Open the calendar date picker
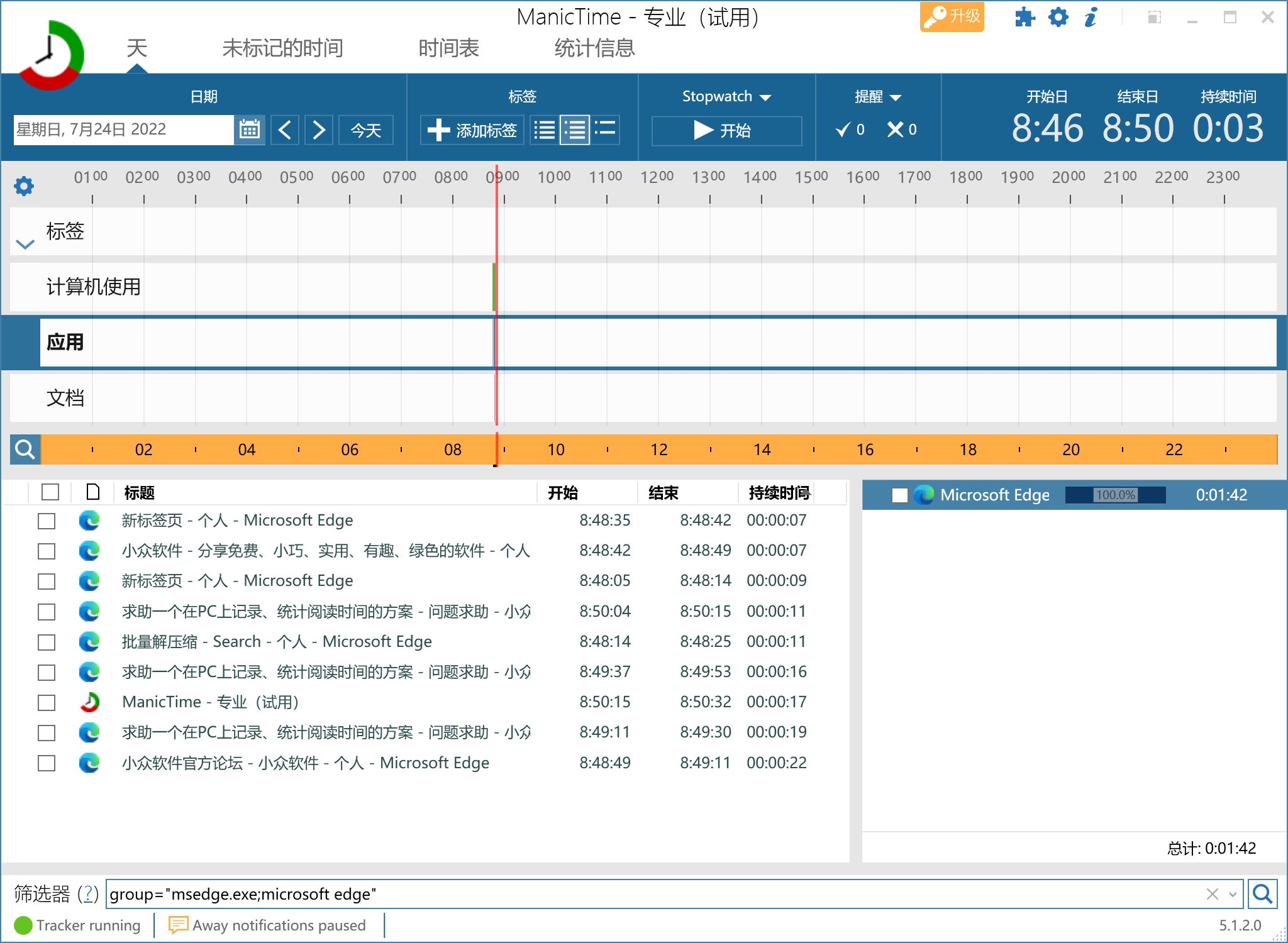The image size is (1288, 943). pyautogui.click(x=250, y=130)
